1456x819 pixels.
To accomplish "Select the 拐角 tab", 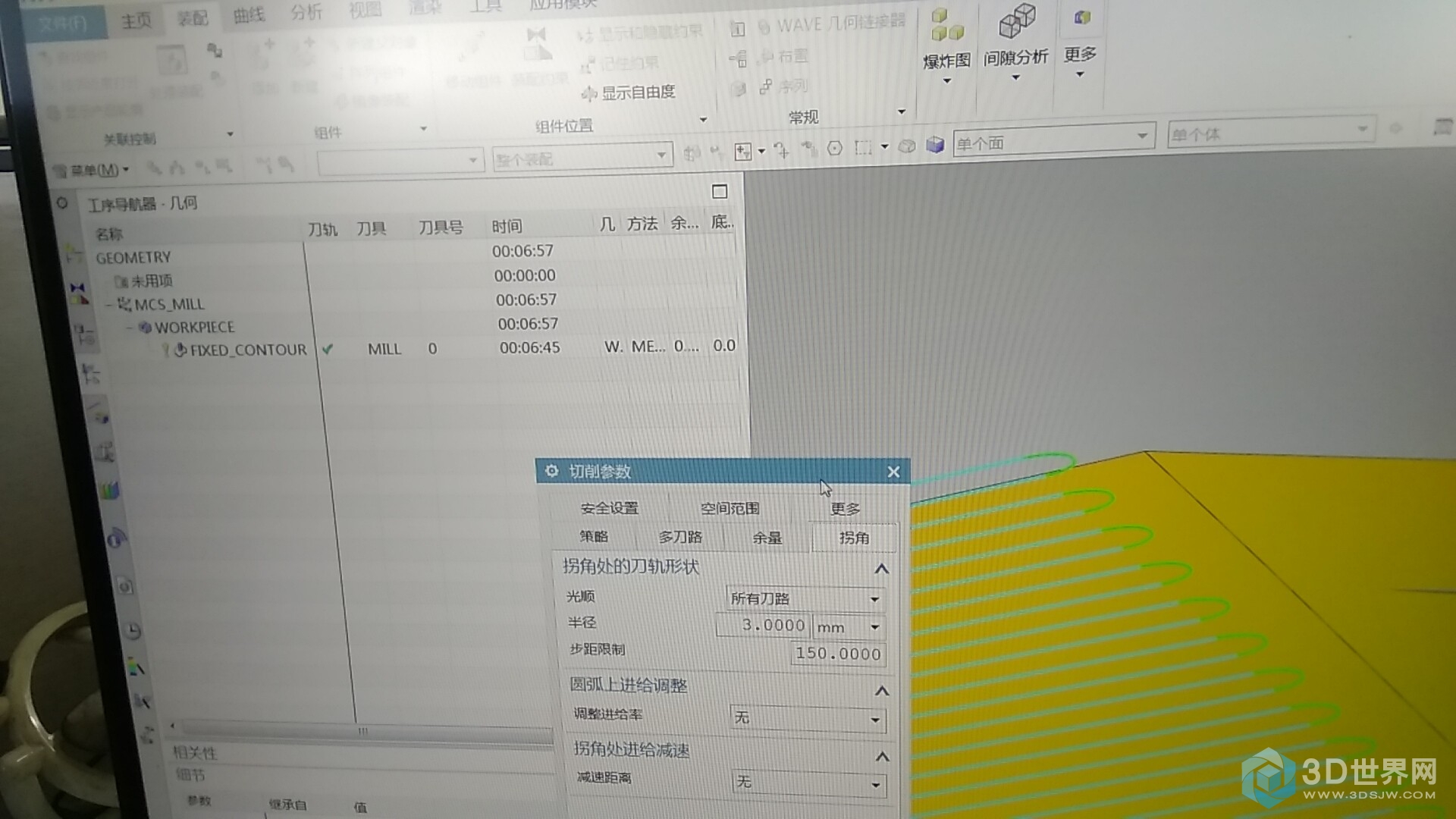I will [854, 538].
